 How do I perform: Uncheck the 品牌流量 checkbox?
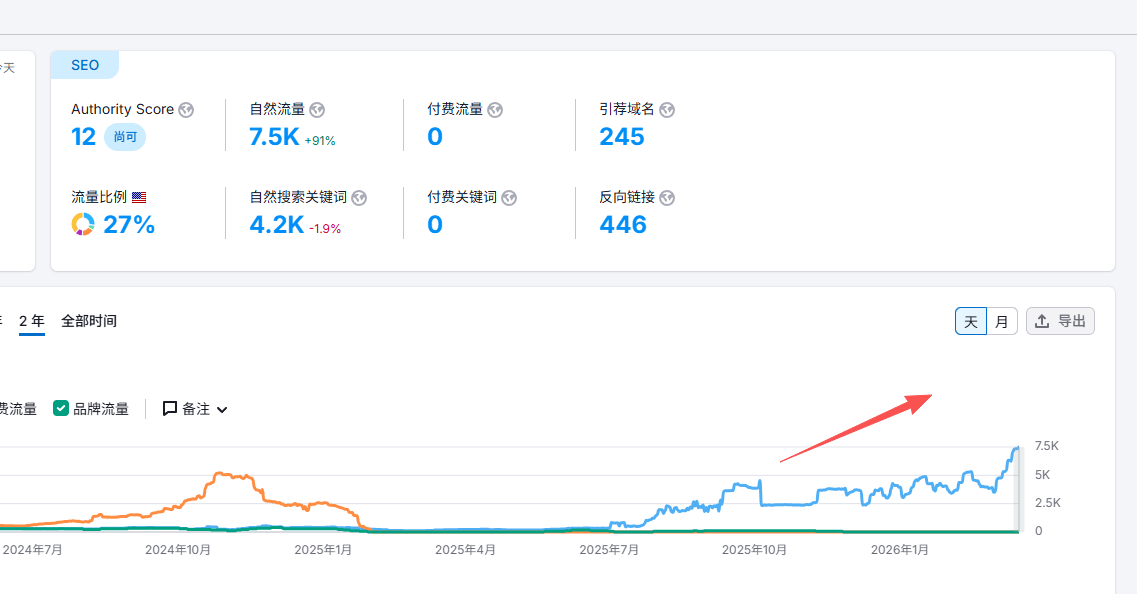[61, 408]
